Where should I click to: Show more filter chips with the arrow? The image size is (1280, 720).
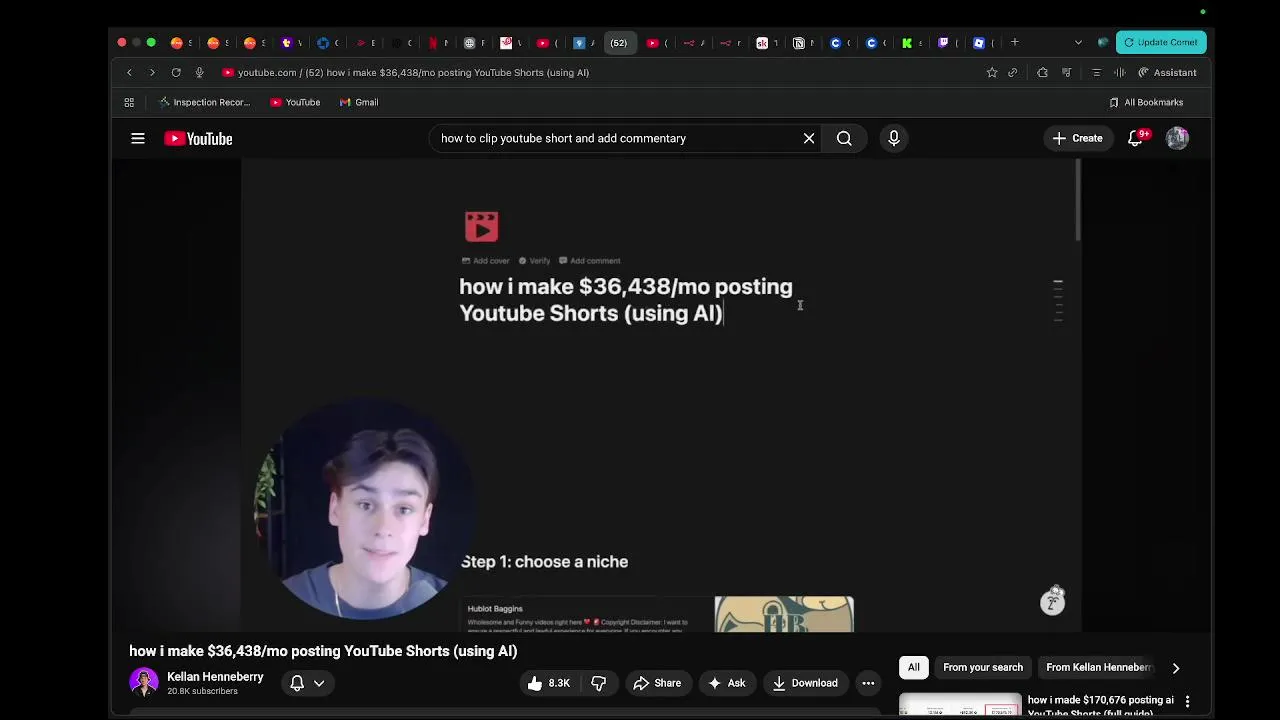point(1176,667)
